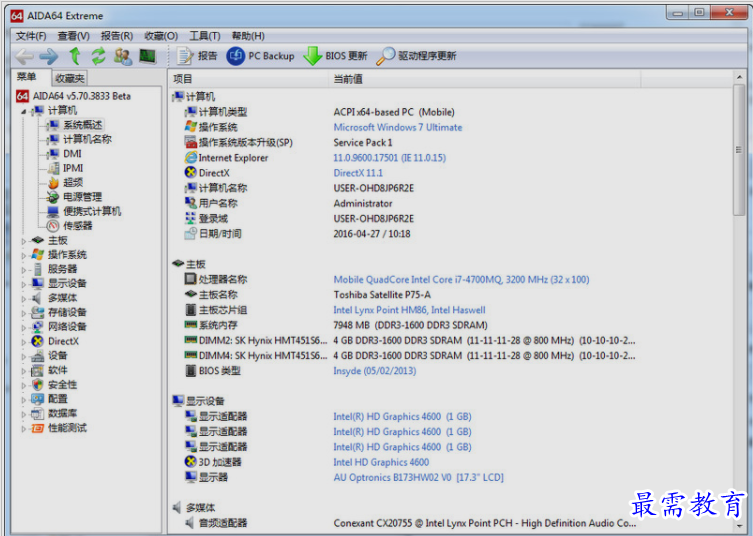Select 系统概述 in the tree
The width and height of the screenshot is (753, 536).
click(x=82, y=125)
